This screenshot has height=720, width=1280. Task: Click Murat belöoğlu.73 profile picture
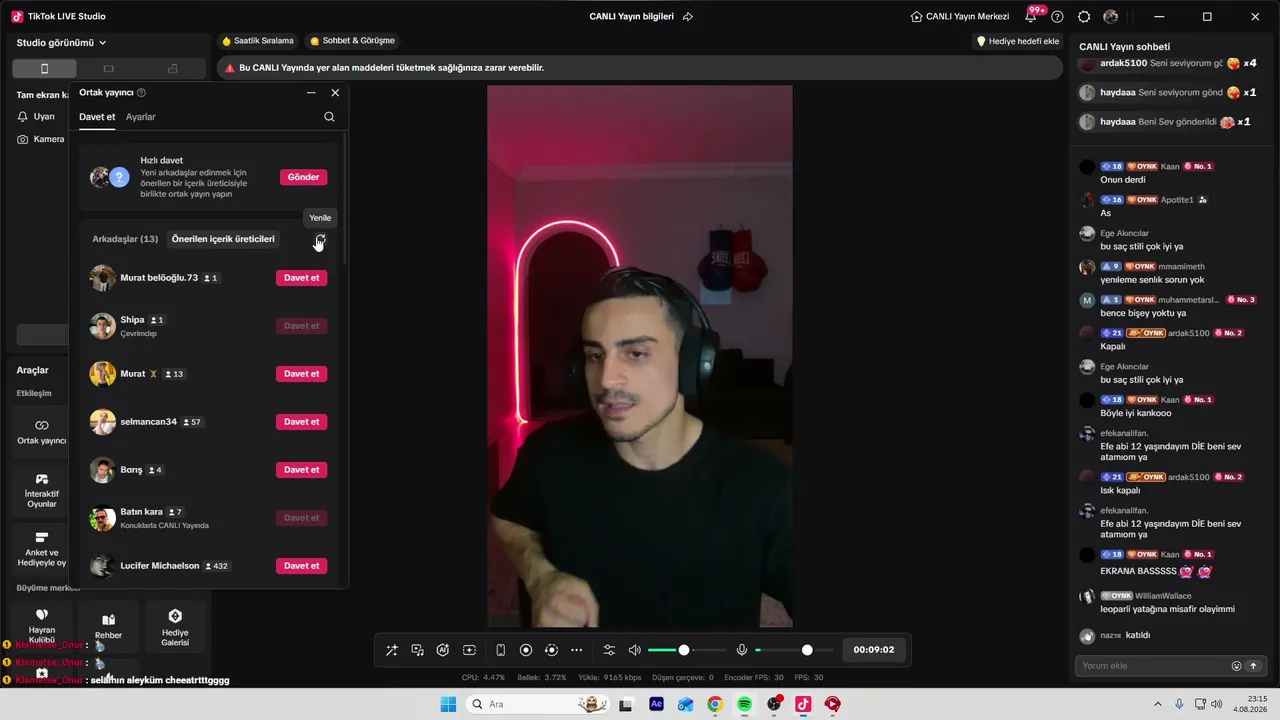point(102,278)
